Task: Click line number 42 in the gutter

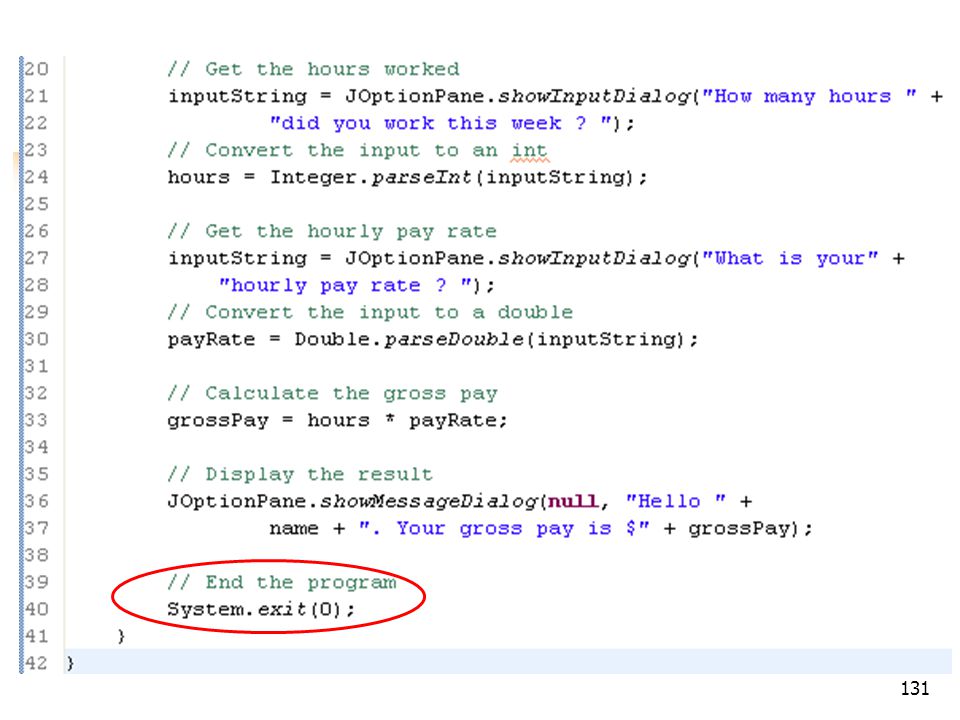Action: click(36, 662)
